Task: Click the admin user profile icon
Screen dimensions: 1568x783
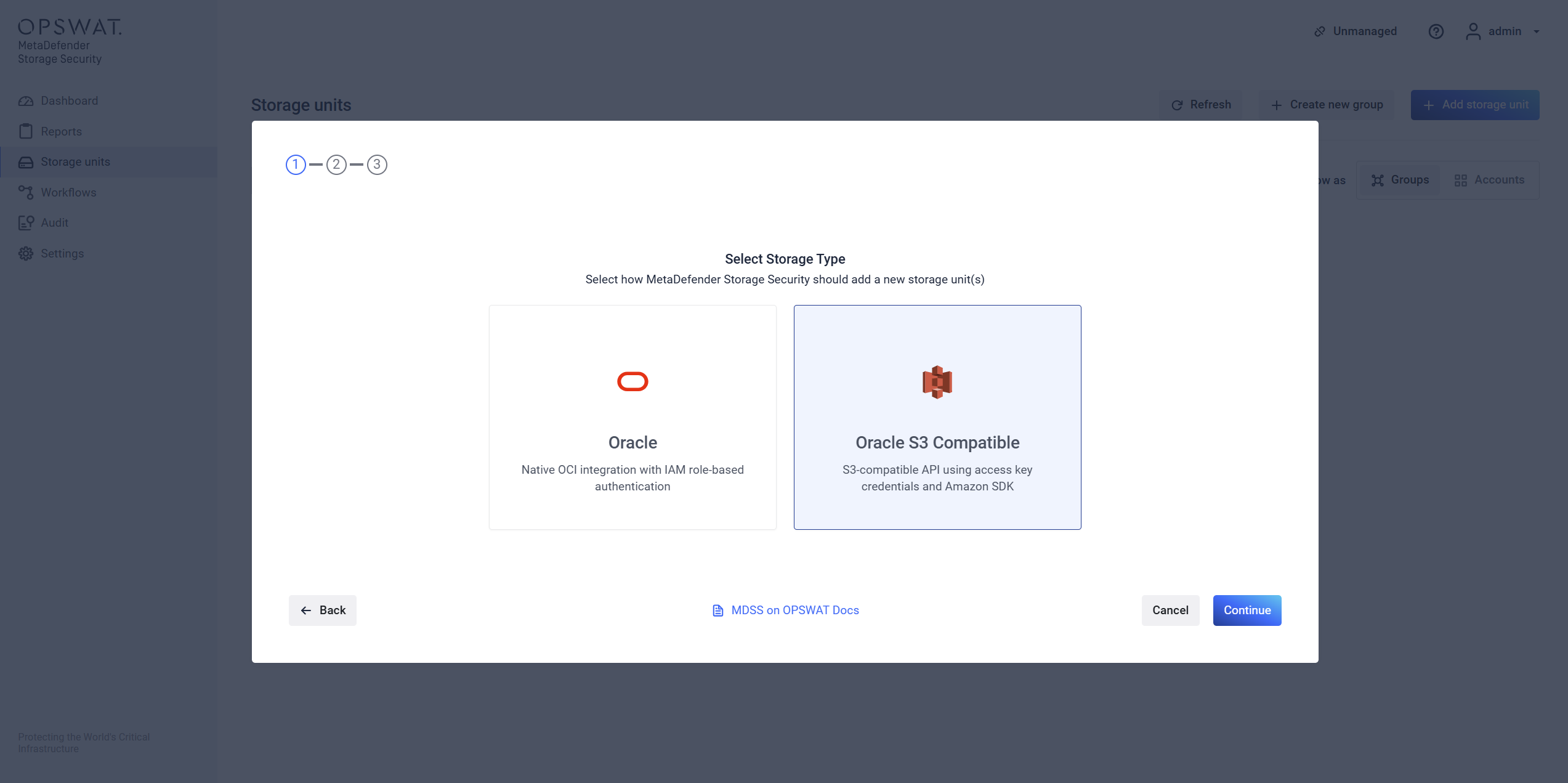Action: [x=1473, y=31]
